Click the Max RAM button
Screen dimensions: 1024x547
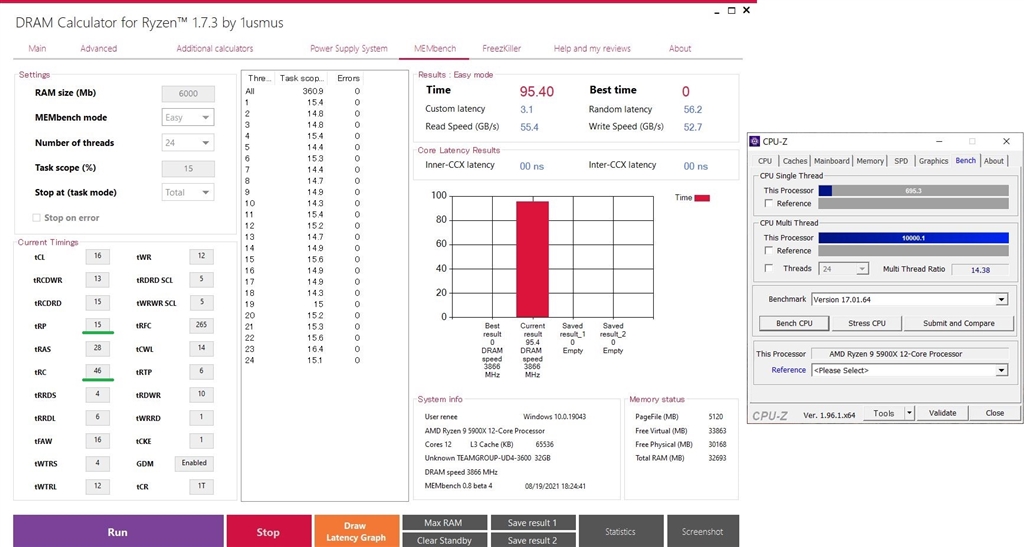pyautogui.click(x=444, y=522)
